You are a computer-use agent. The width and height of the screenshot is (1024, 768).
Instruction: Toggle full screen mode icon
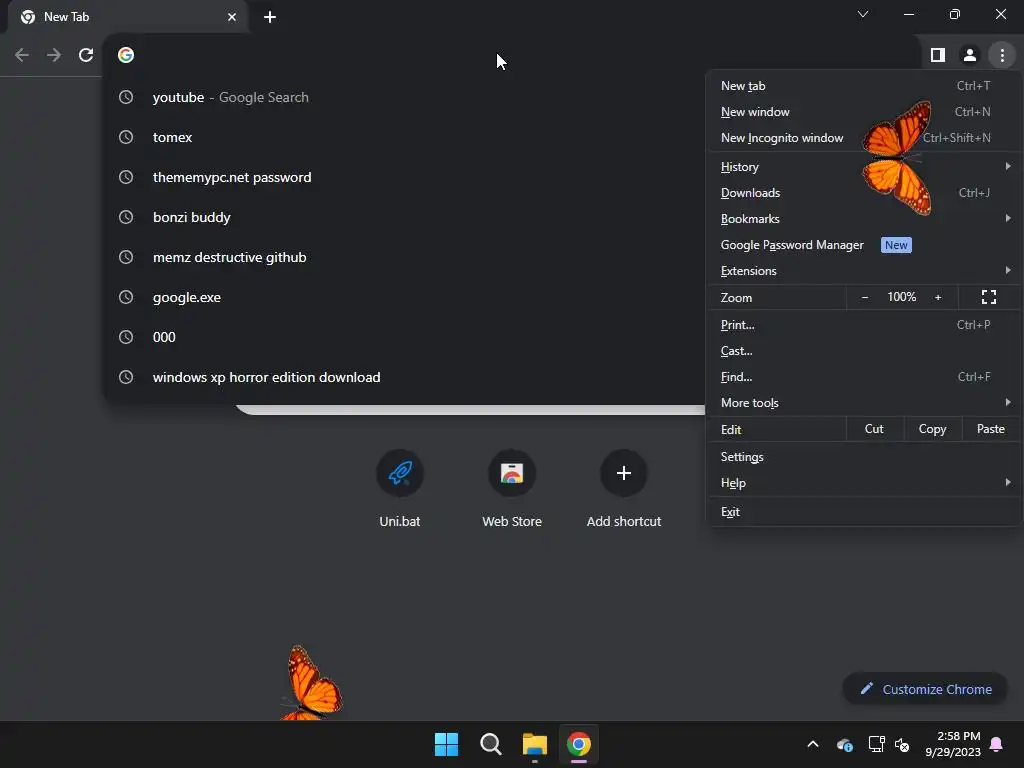point(989,297)
